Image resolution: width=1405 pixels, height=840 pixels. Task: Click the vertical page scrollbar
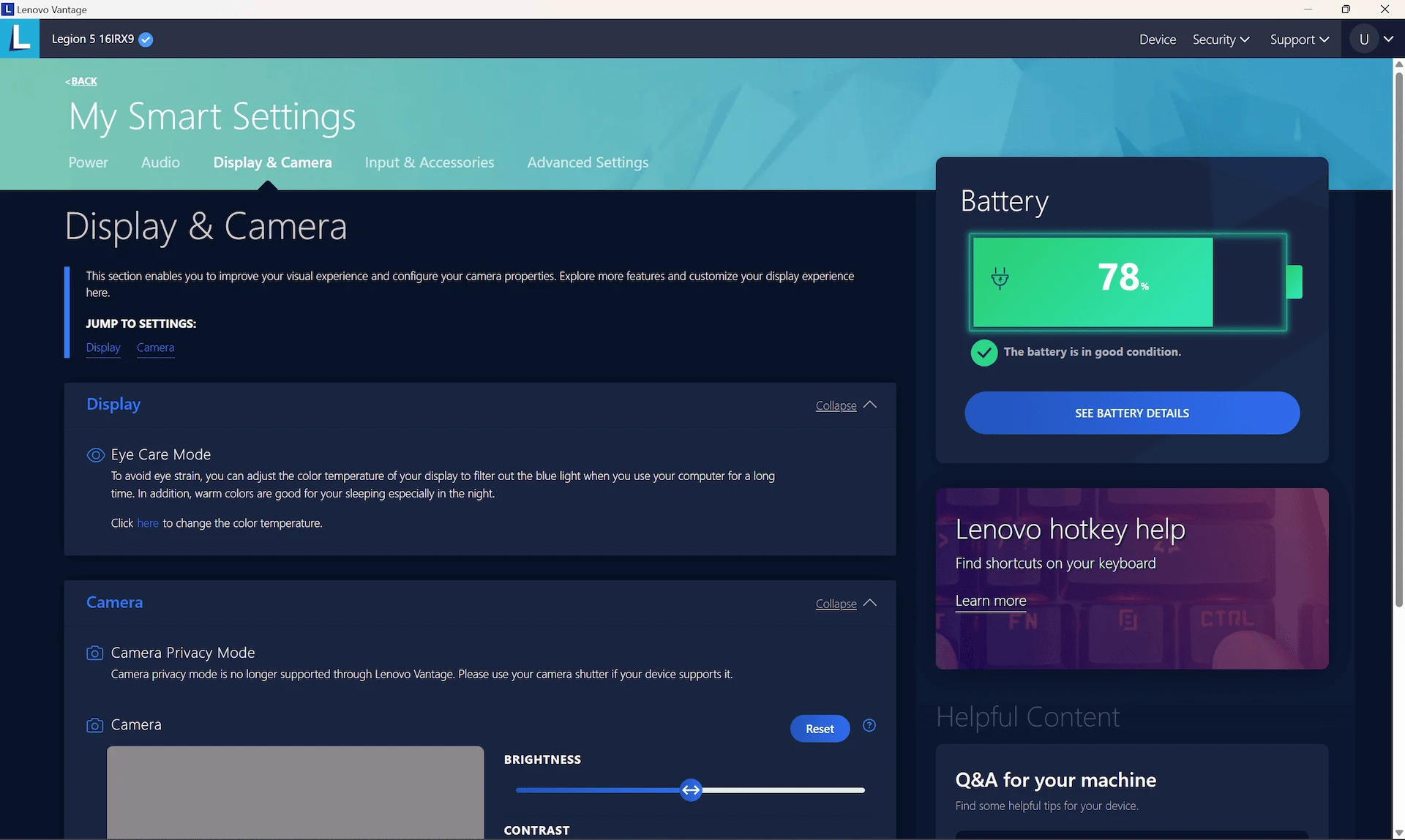pyautogui.click(x=1398, y=340)
